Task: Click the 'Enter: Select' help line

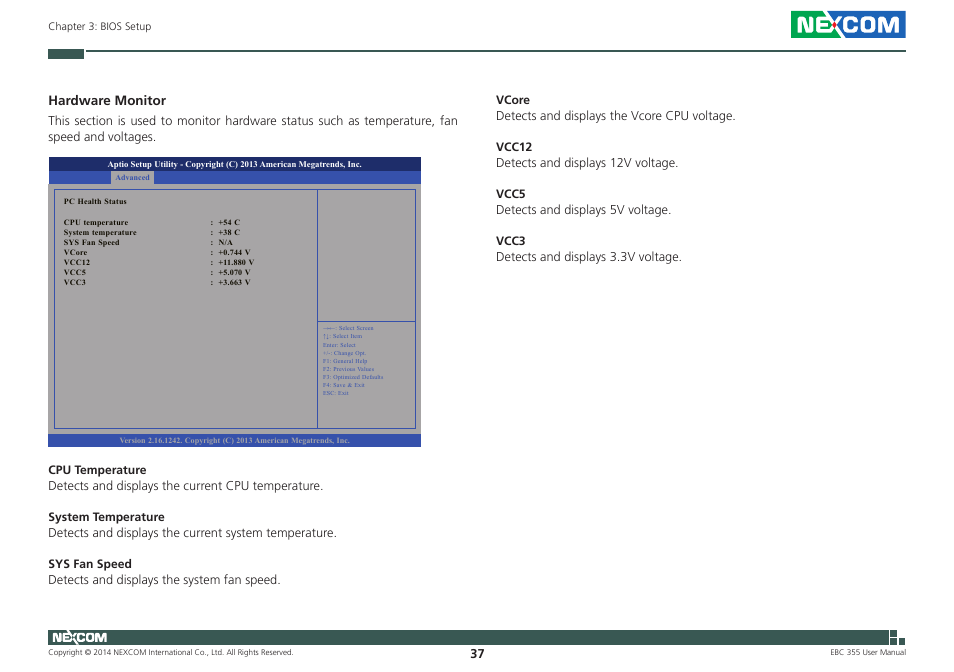Action: click(339, 345)
